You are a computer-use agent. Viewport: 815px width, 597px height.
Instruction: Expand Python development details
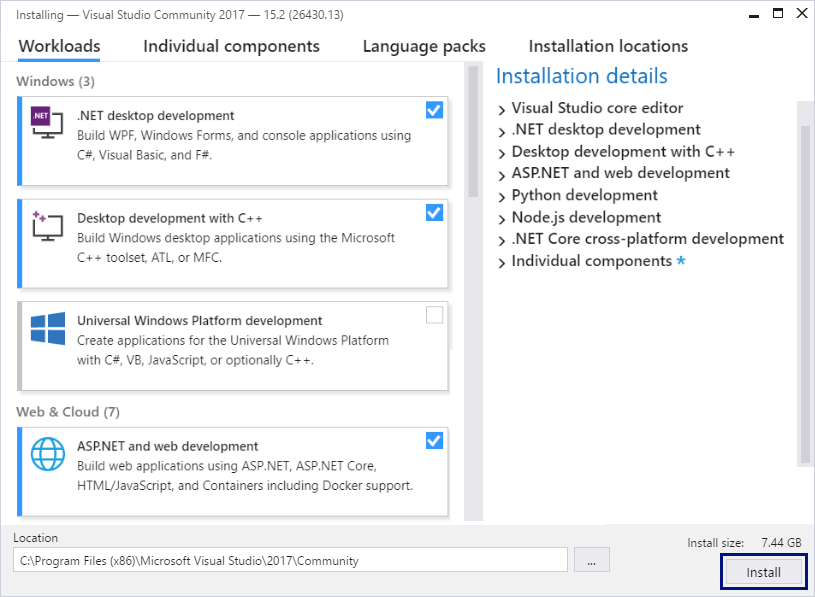click(502, 197)
